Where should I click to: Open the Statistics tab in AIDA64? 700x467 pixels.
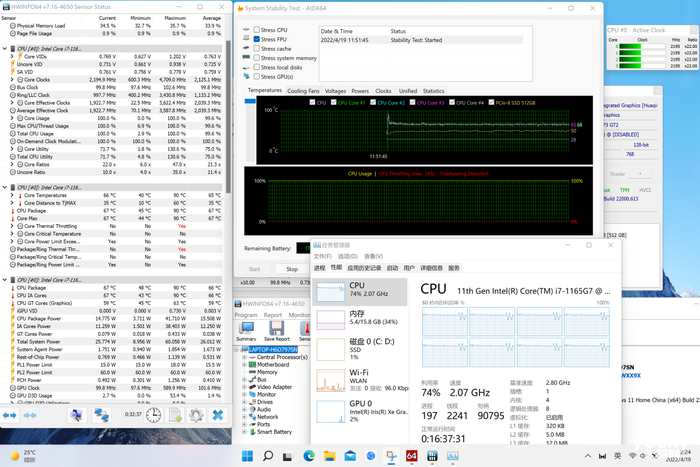pyautogui.click(x=433, y=91)
